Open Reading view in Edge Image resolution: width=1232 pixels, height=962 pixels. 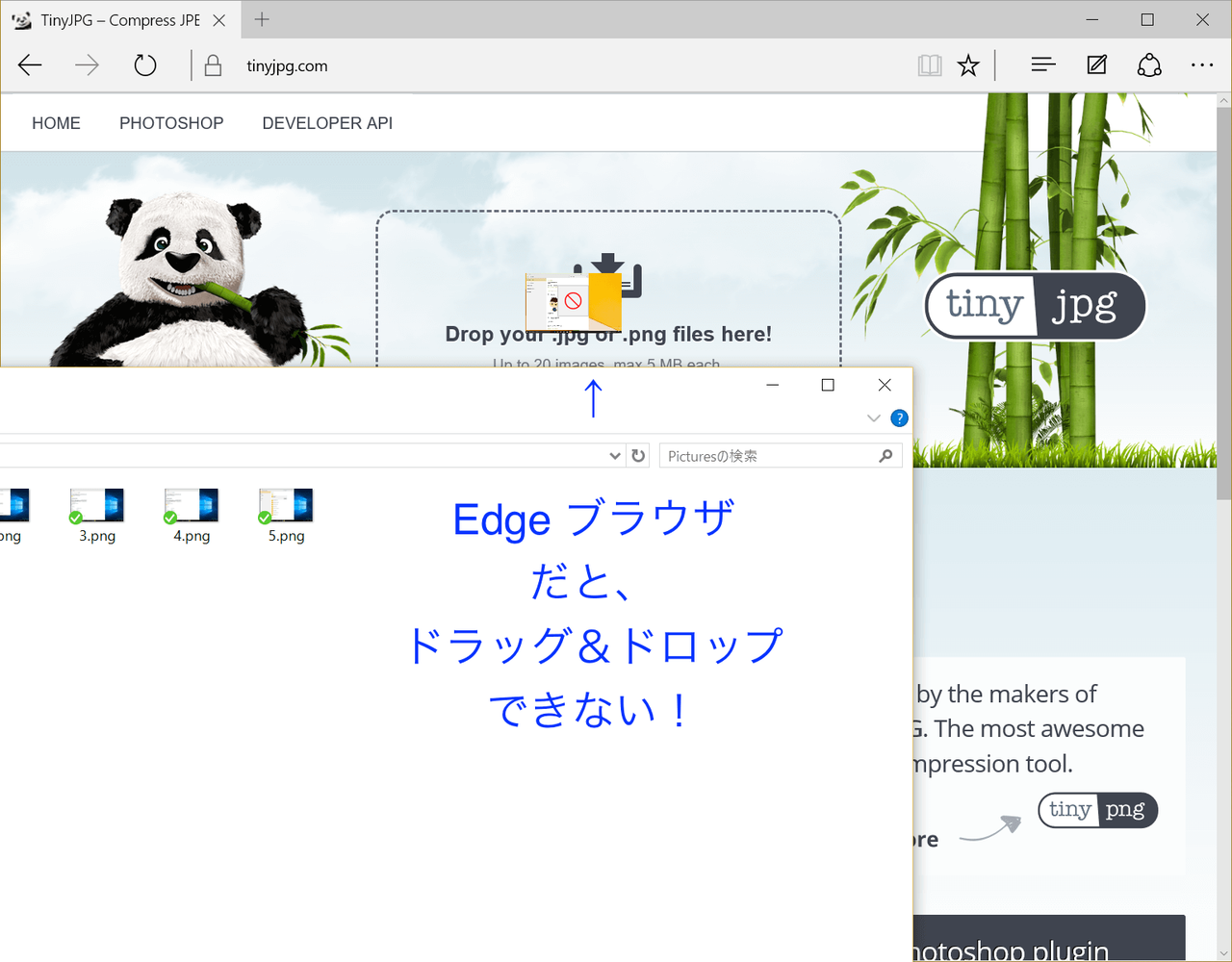(x=930, y=65)
